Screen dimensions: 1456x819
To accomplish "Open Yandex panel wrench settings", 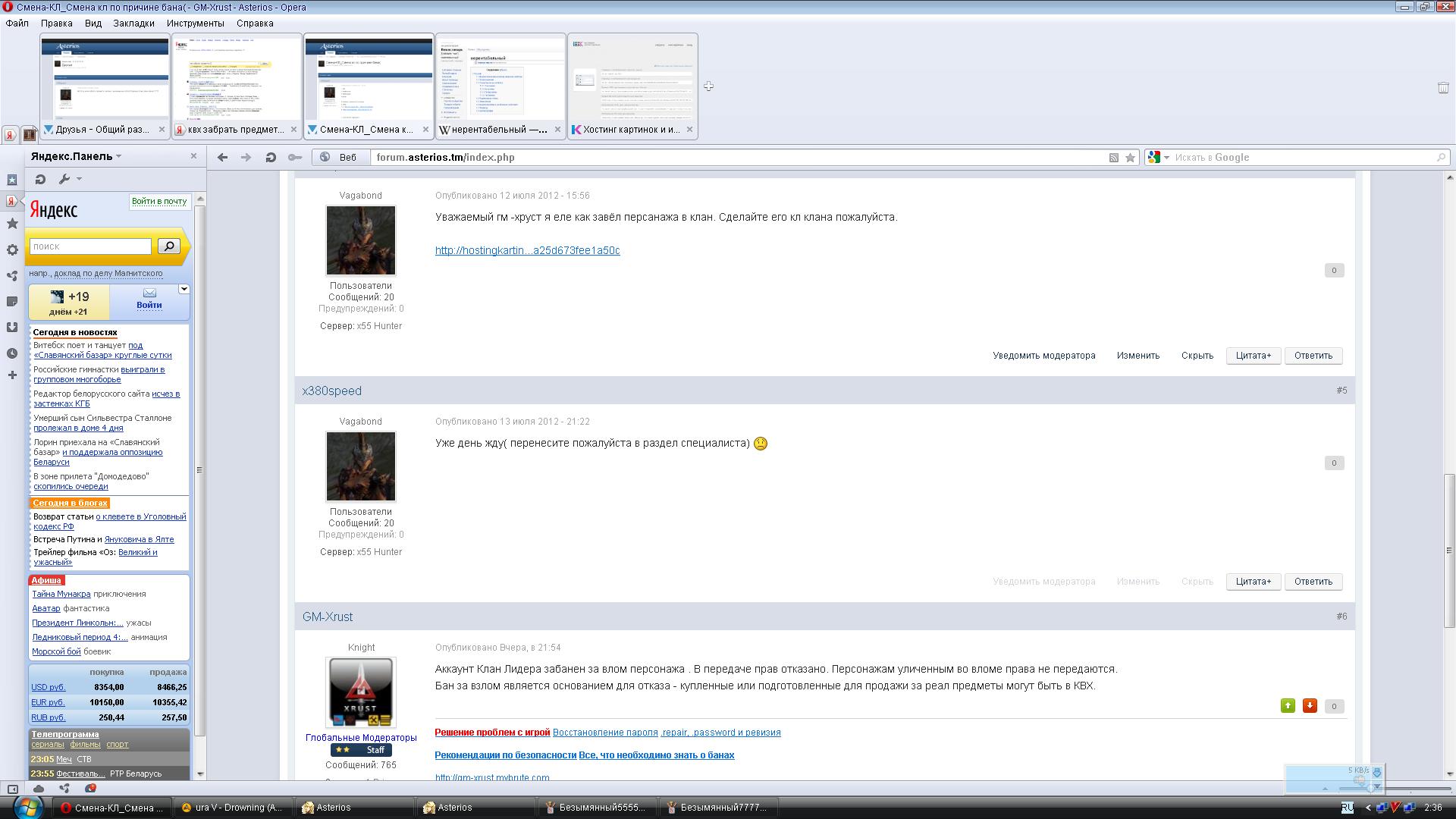I will [x=64, y=179].
